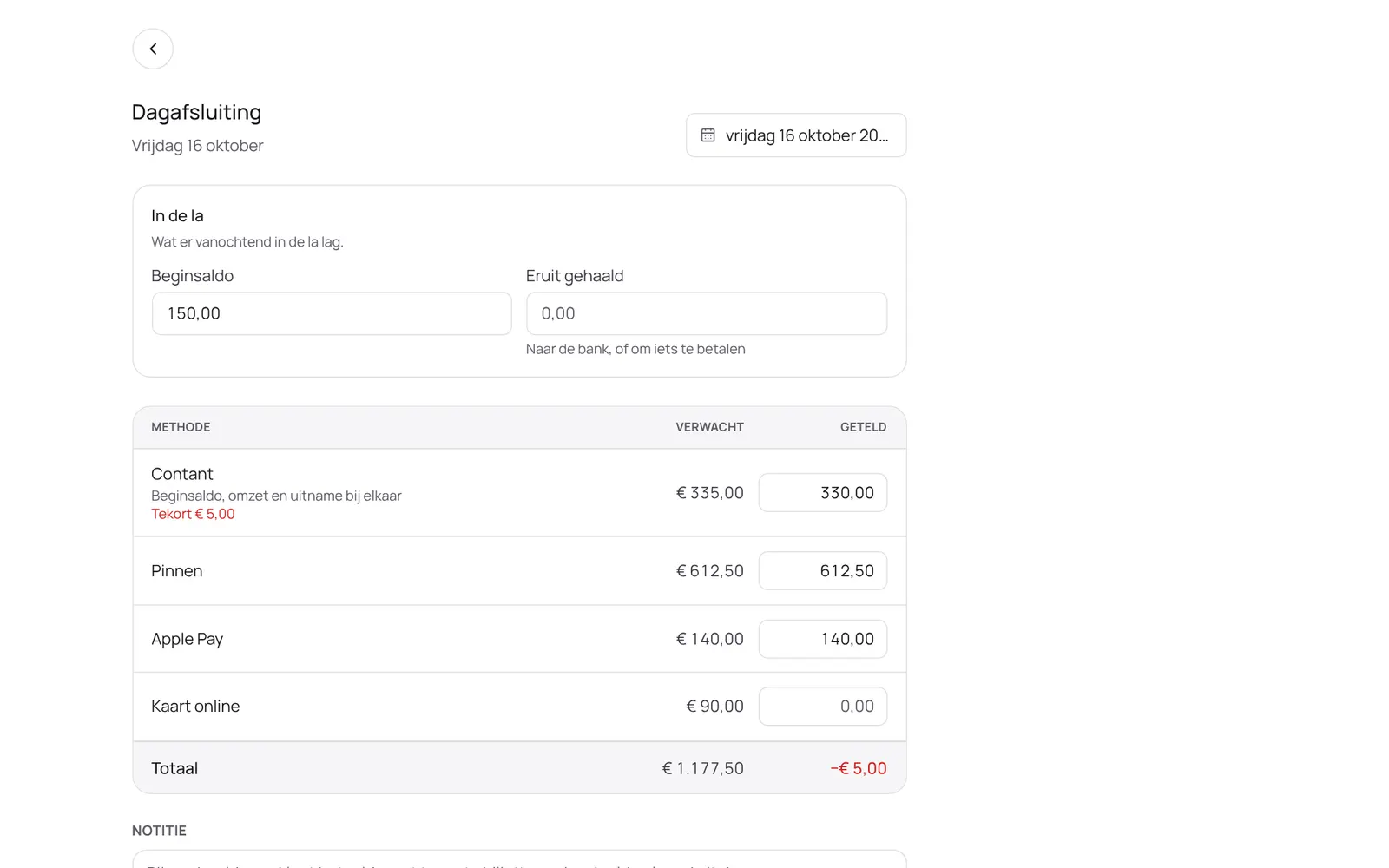
Task: Click the Methode column header
Action: point(181,427)
